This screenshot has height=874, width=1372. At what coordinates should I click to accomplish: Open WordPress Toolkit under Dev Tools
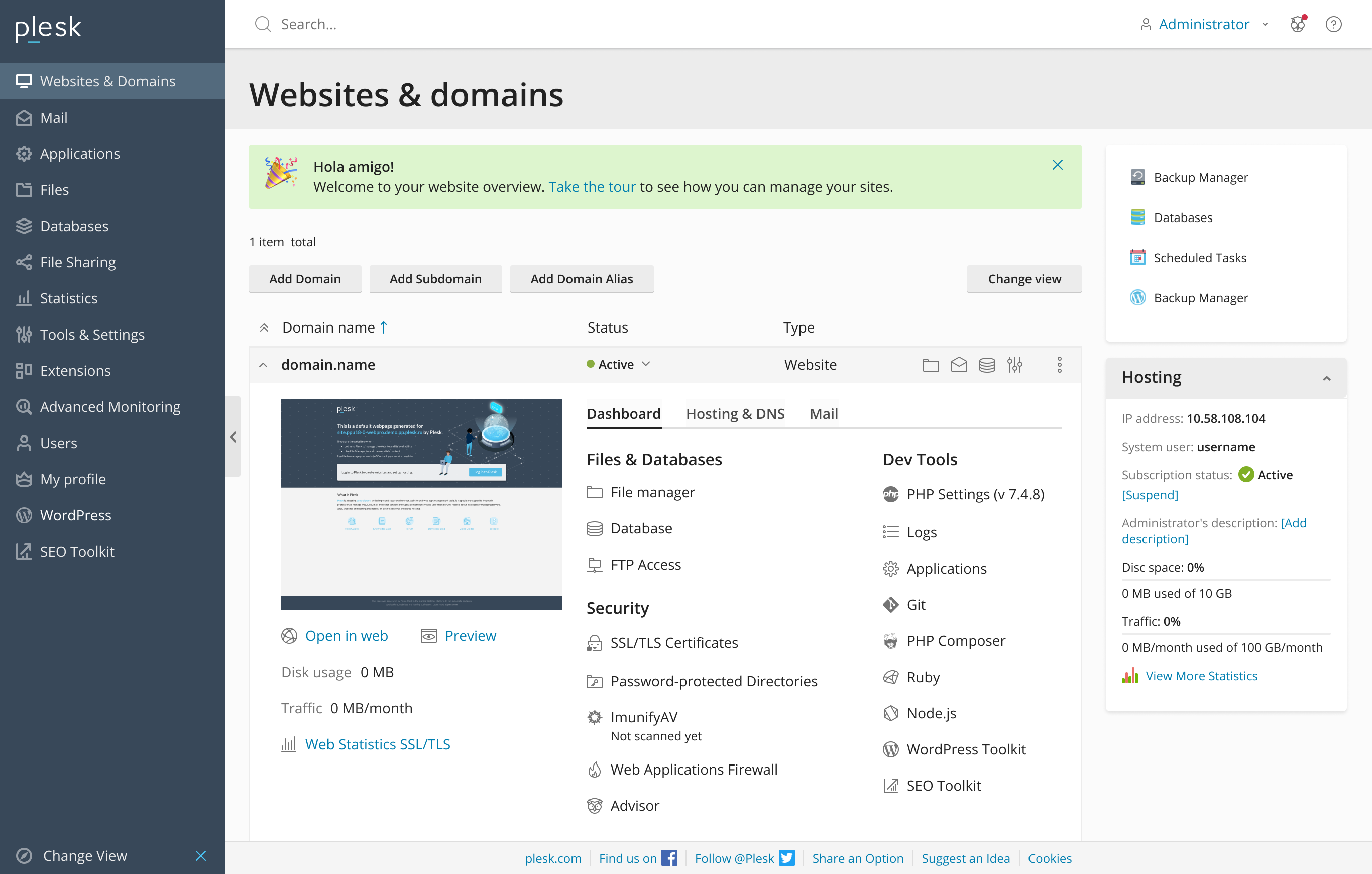[954, 749]
